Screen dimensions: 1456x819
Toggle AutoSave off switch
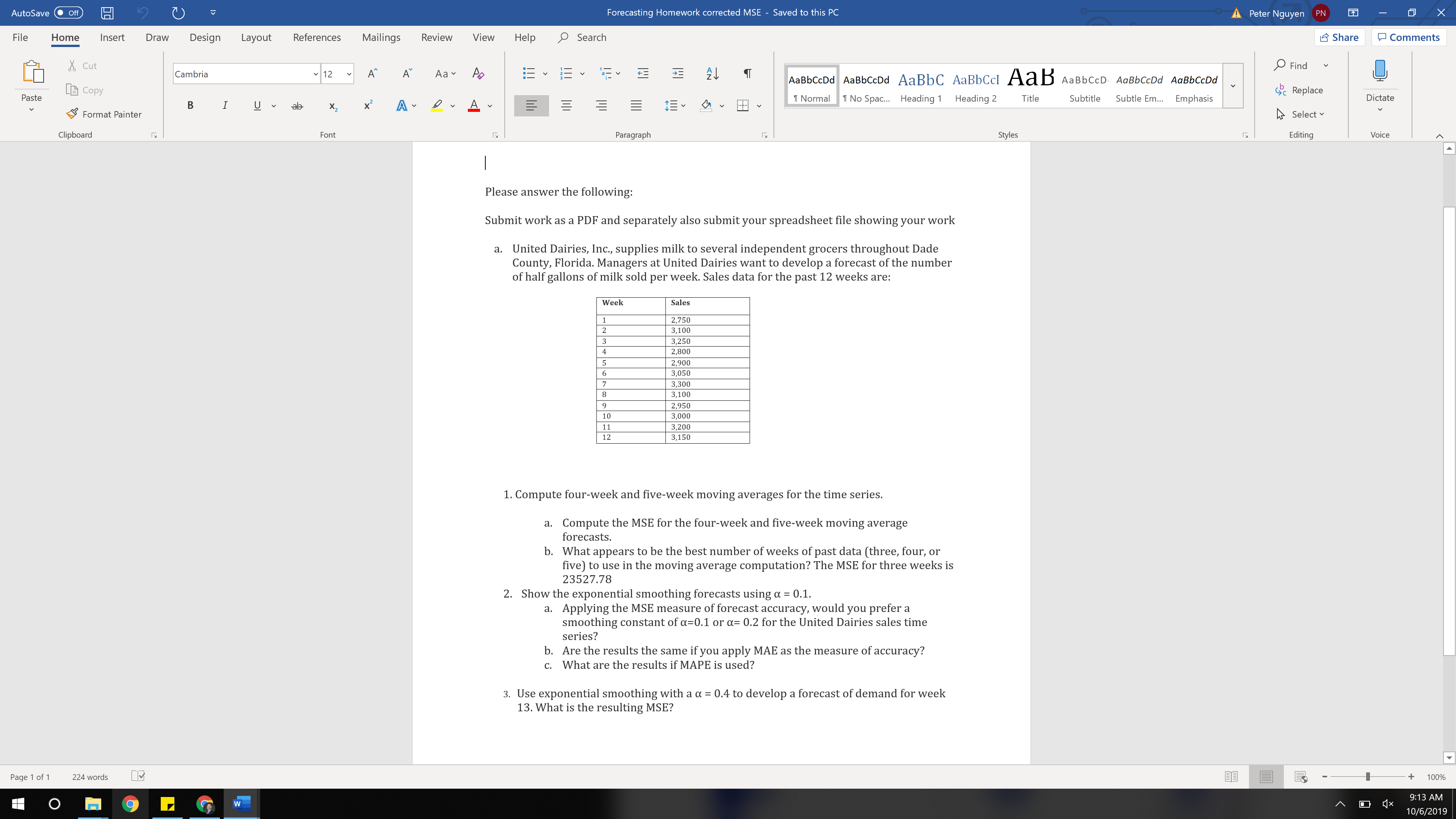click(68, 13)
